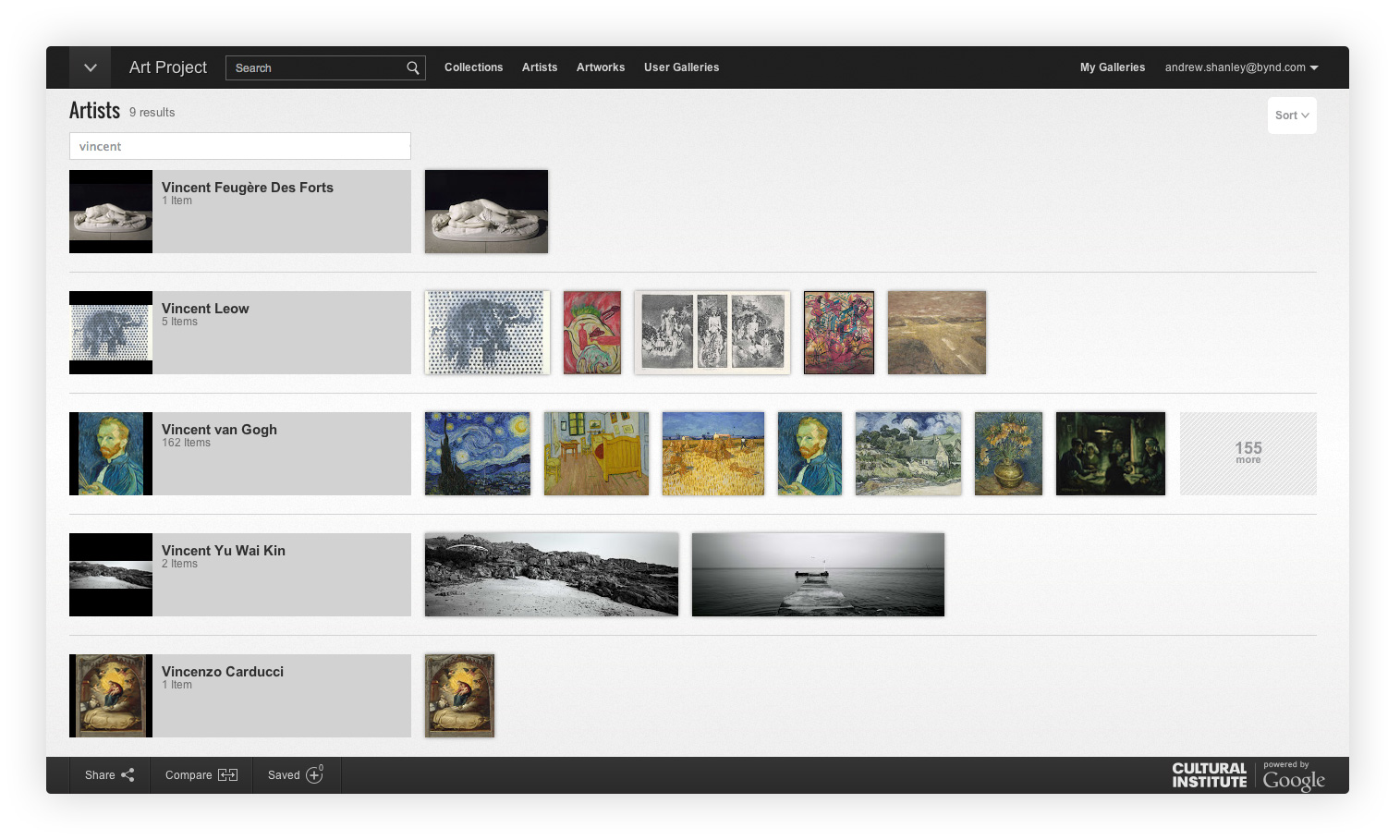Image resolution: width=1400 pixels, height=840 pixels.
Task: Open Vincent Leow's colorful abstract painting
Action: coord(839,333)
